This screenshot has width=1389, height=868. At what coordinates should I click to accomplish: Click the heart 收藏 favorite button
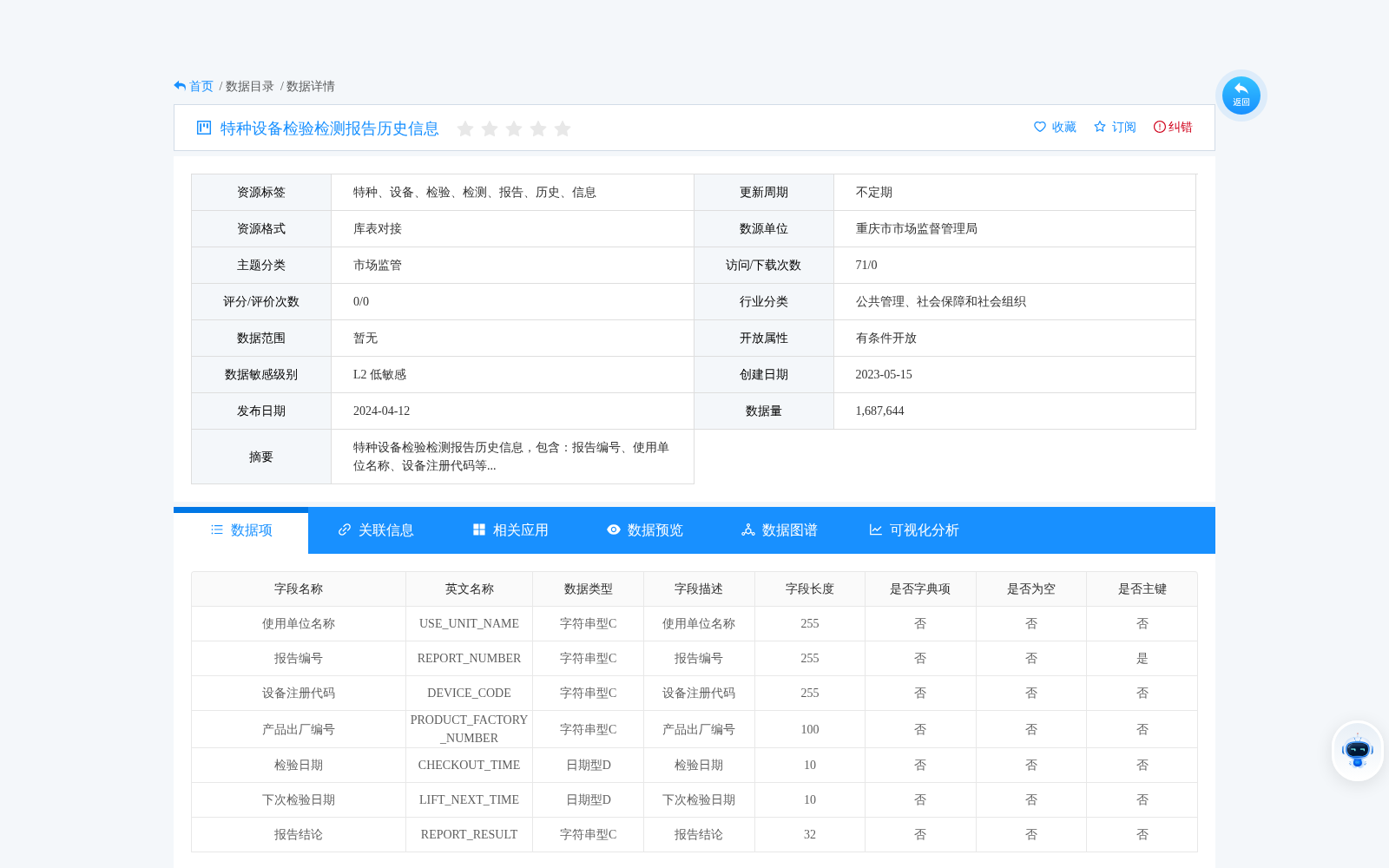[x=1055, y=127]
